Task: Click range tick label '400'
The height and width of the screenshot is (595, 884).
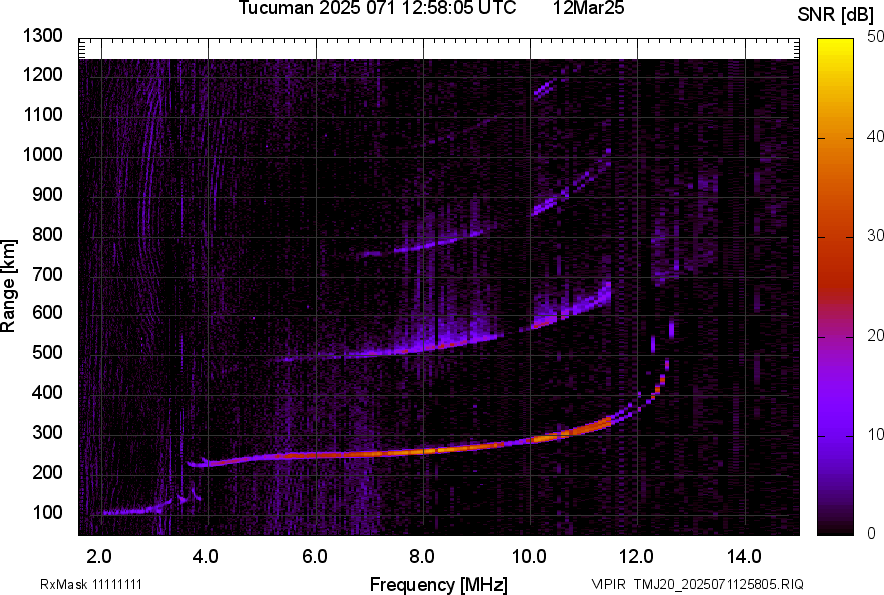Action: (47, 393)
